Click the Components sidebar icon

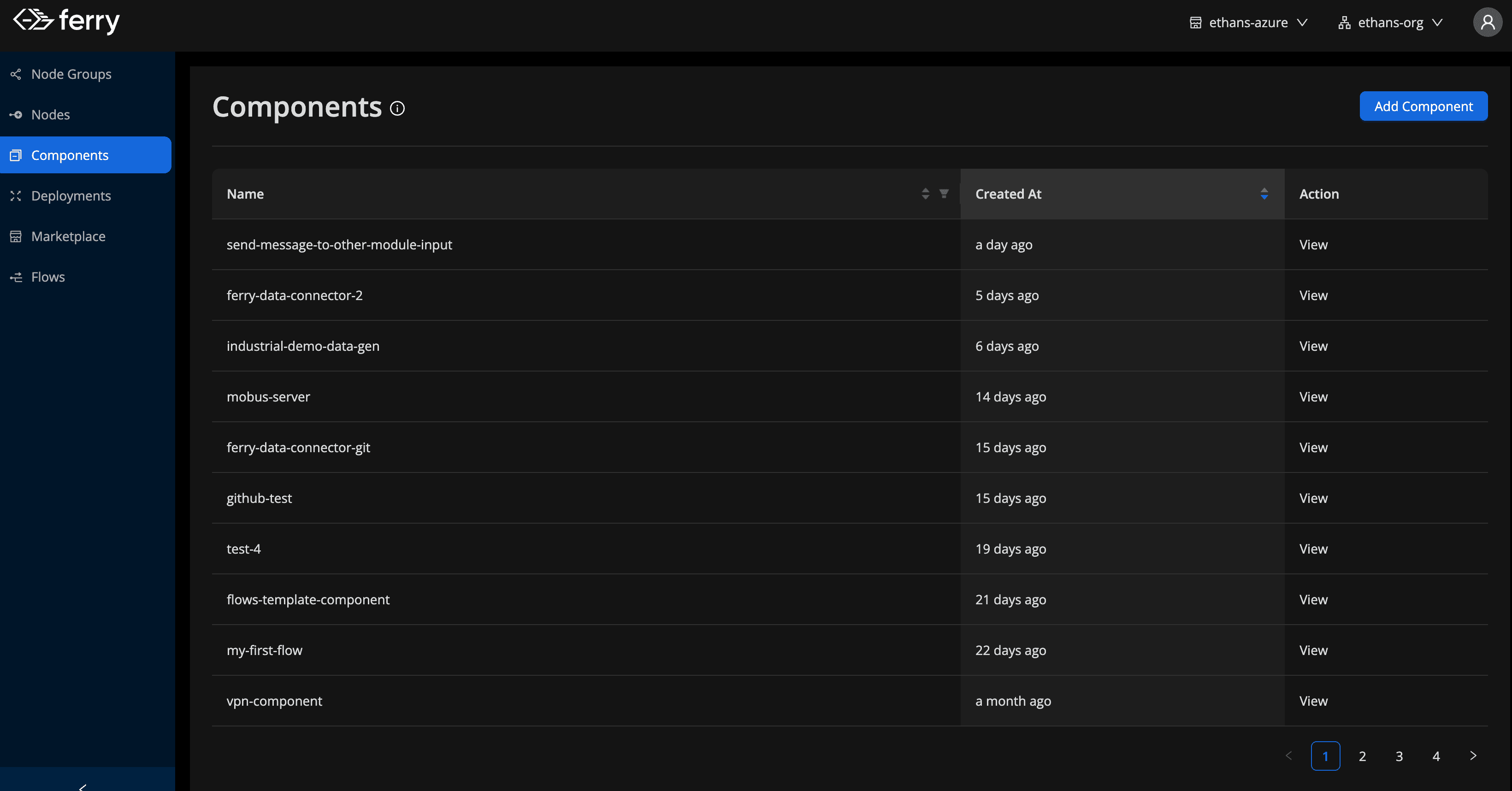click(x=16, y=155)
